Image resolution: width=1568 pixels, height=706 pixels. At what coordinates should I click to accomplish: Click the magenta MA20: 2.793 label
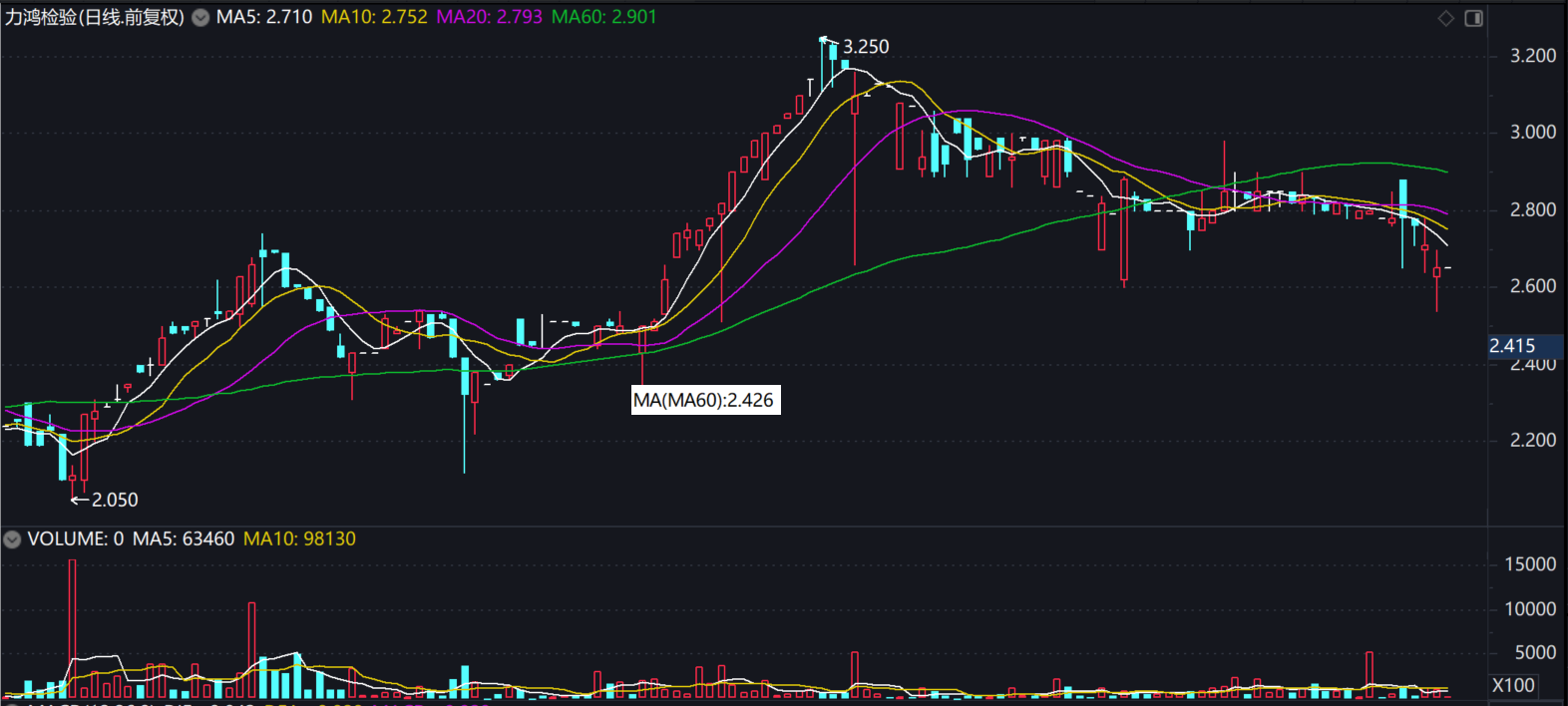(x=489, y=18)
